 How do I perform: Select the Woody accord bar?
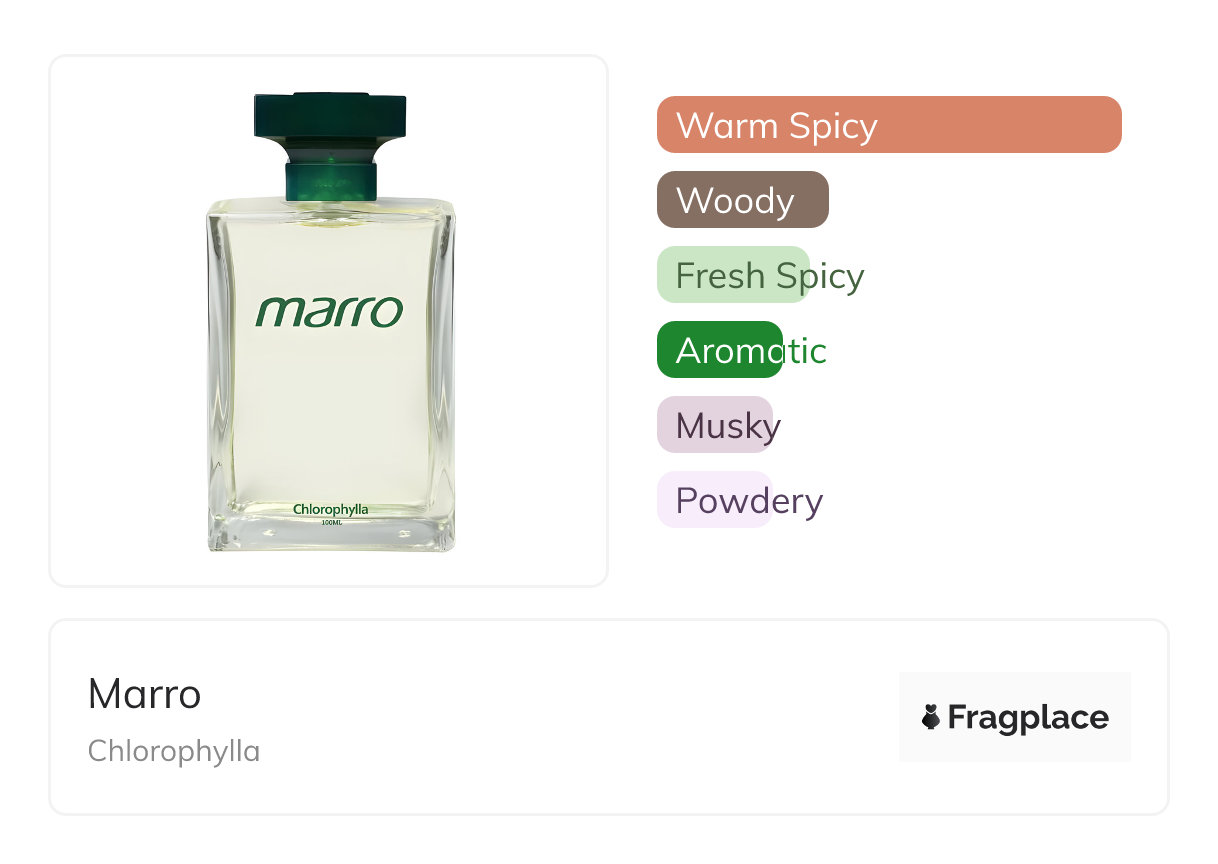(742, 200)
